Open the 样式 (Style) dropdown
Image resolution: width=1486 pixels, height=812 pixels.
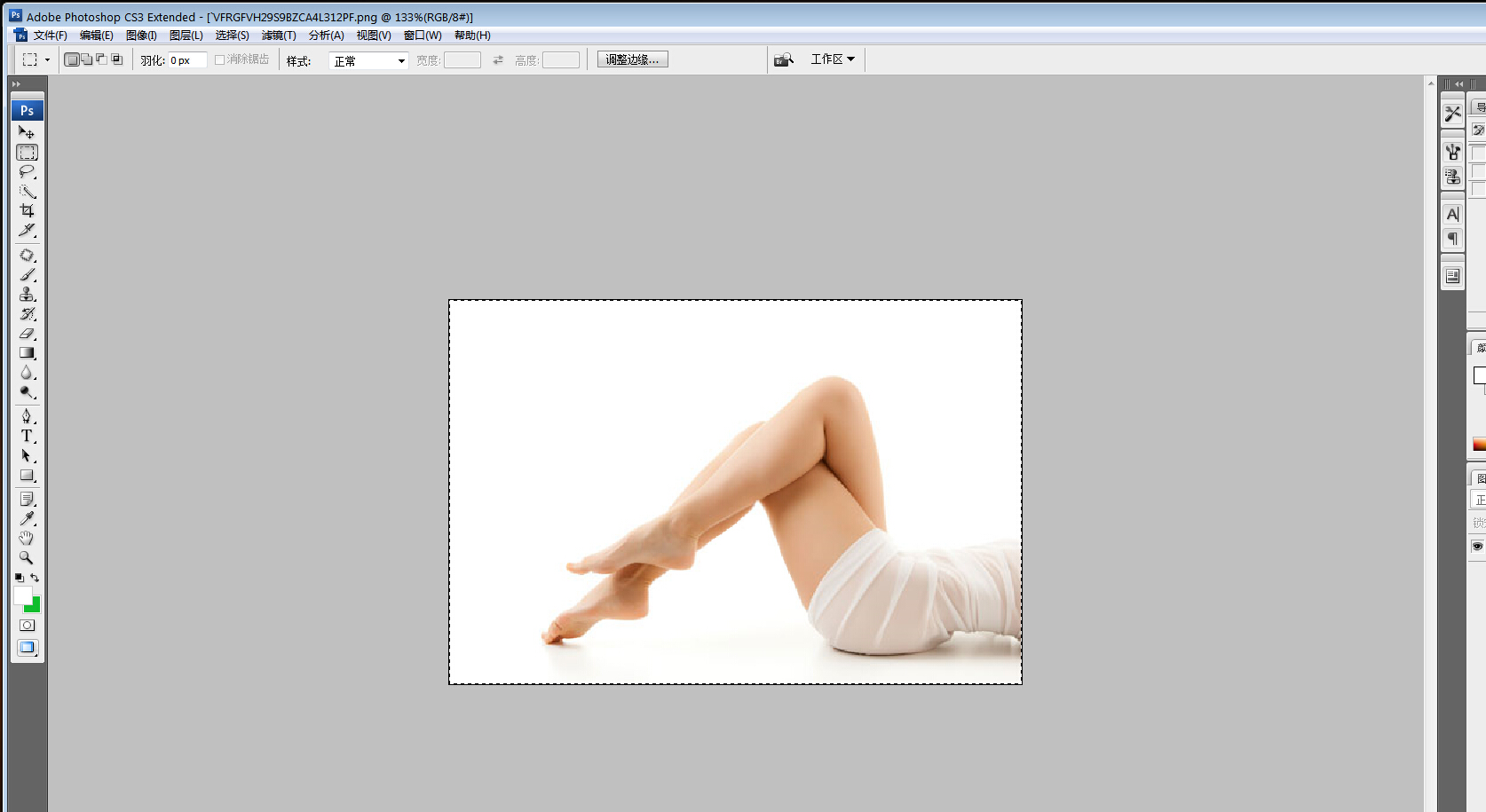(x=368, y=60)
